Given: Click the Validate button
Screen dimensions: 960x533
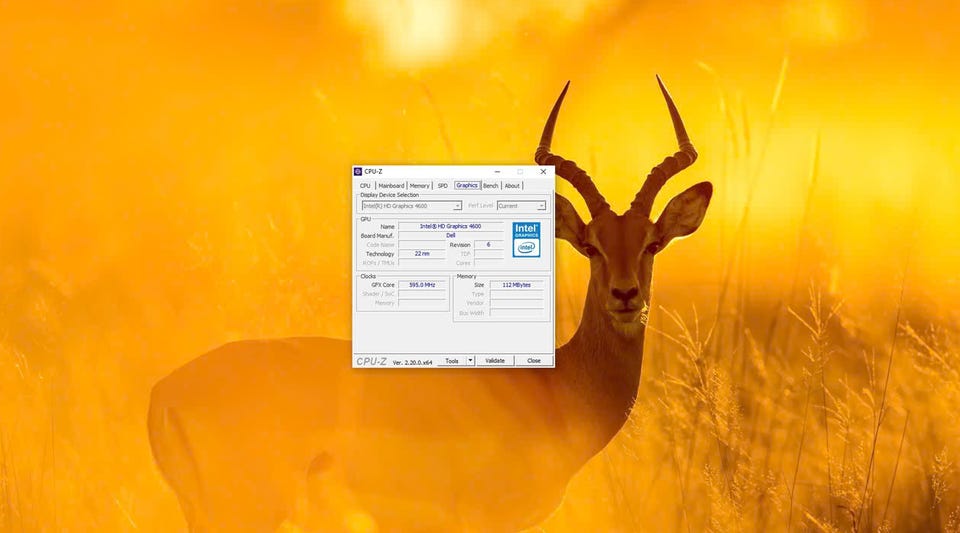Looking at the screenshot, I should tap(495, 360).
